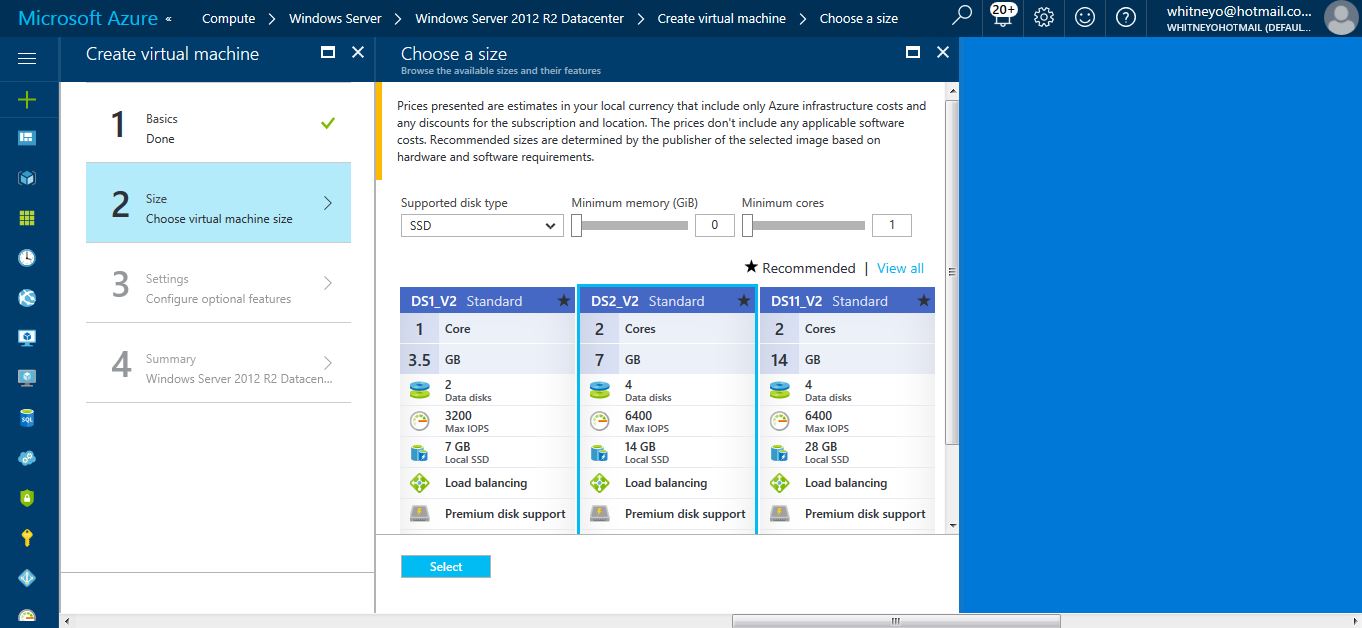1362x628 pixels.
Task: Open SQL databases from the sidebar
Action: point(27,418)
